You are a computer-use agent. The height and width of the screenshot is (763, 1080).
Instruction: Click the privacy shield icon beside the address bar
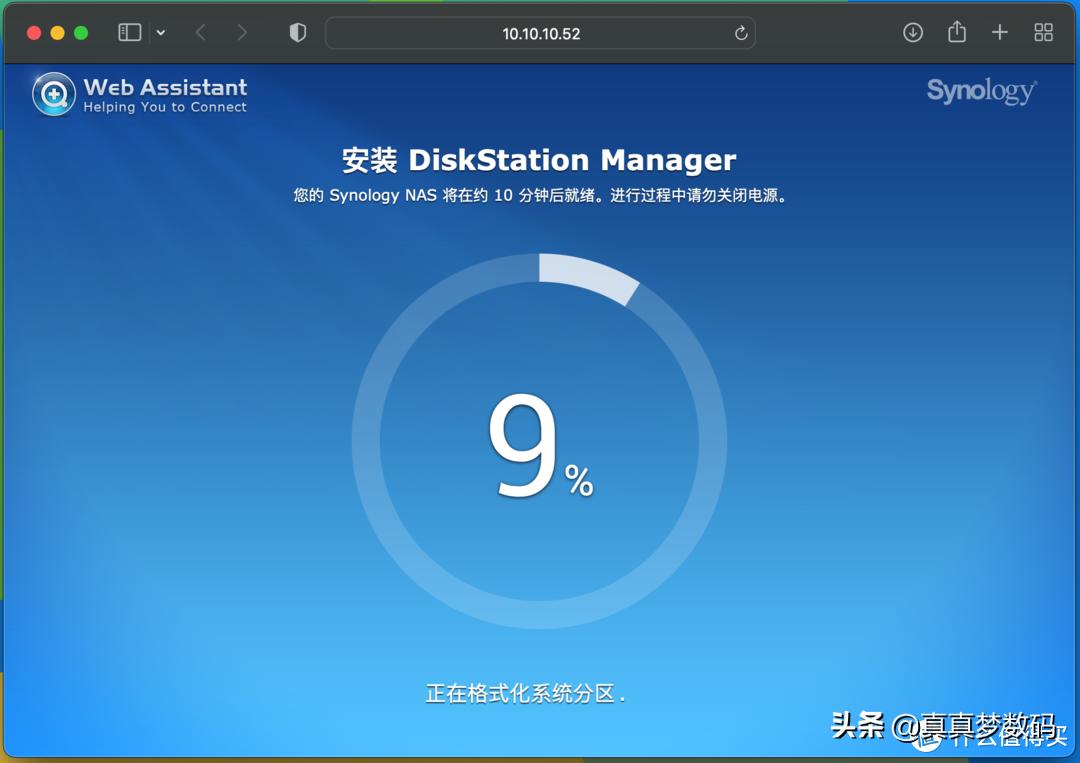(296, 32)
